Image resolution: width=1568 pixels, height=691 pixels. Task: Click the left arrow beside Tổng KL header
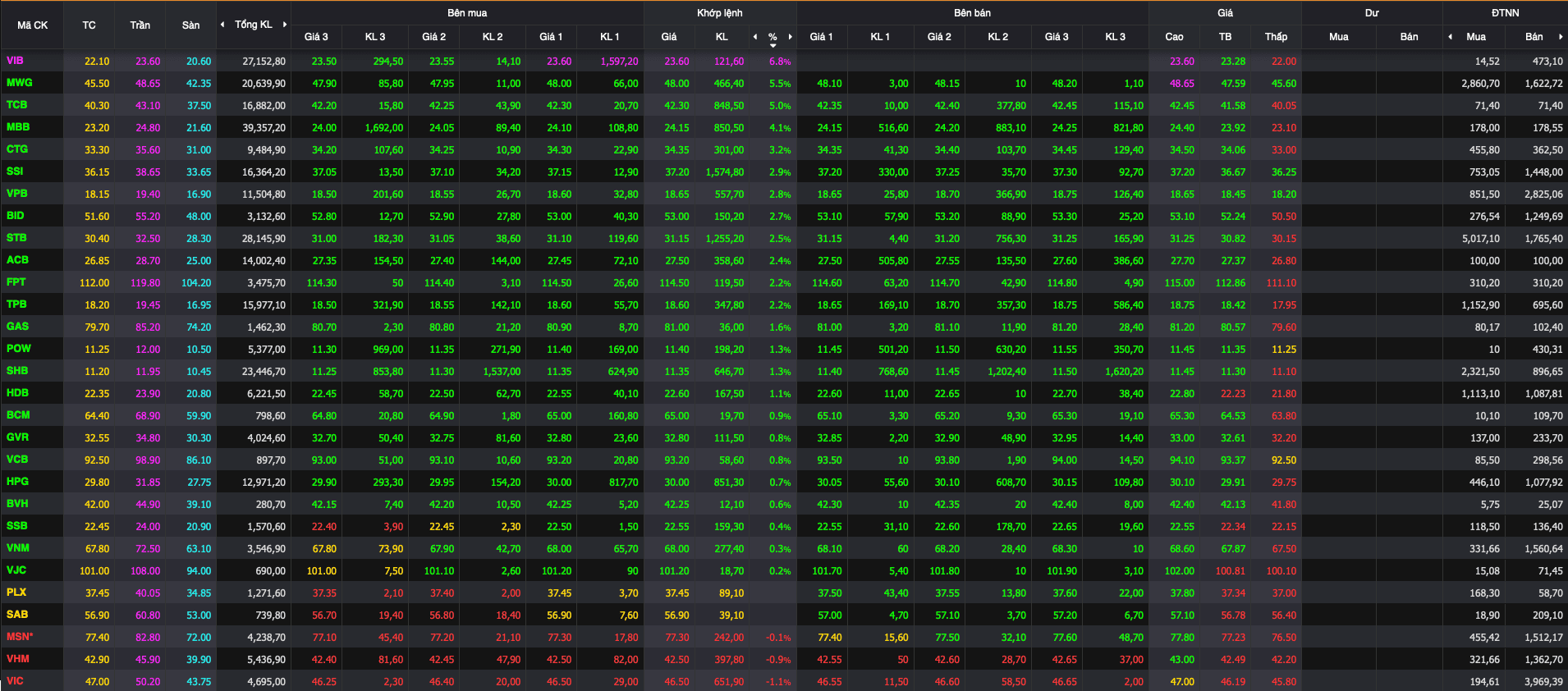(x=222, y=25)
